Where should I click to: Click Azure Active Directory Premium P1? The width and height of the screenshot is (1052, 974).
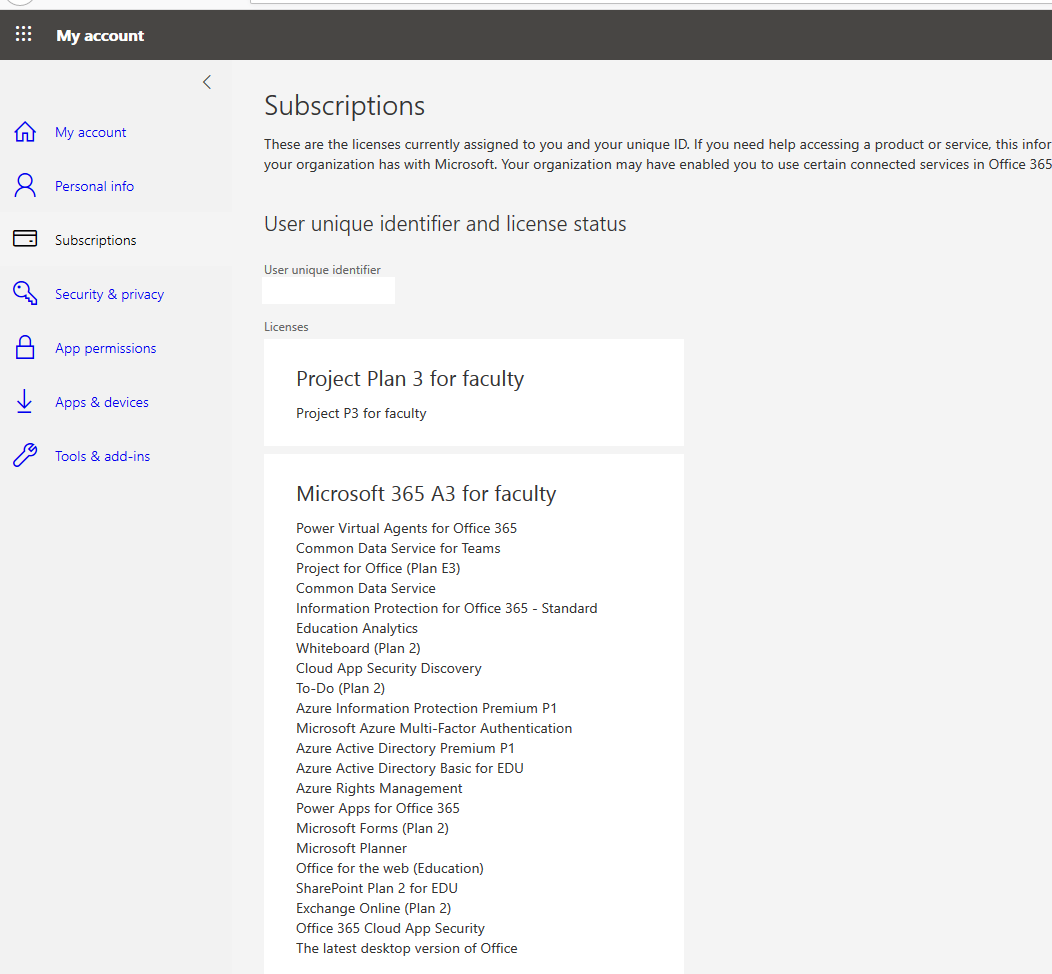pos(405,749)
